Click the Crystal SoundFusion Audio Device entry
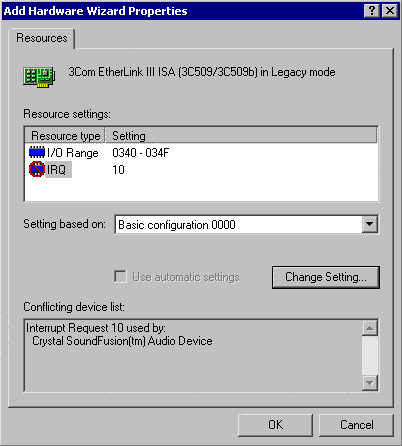The width and height of the screenshot is (402, 446). point(122,341)
